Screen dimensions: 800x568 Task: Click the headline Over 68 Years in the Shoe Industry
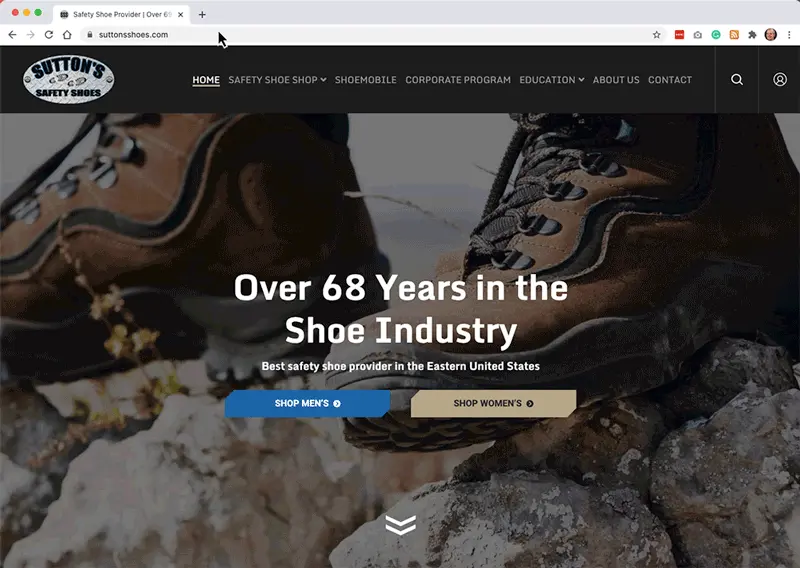[401, 309]
